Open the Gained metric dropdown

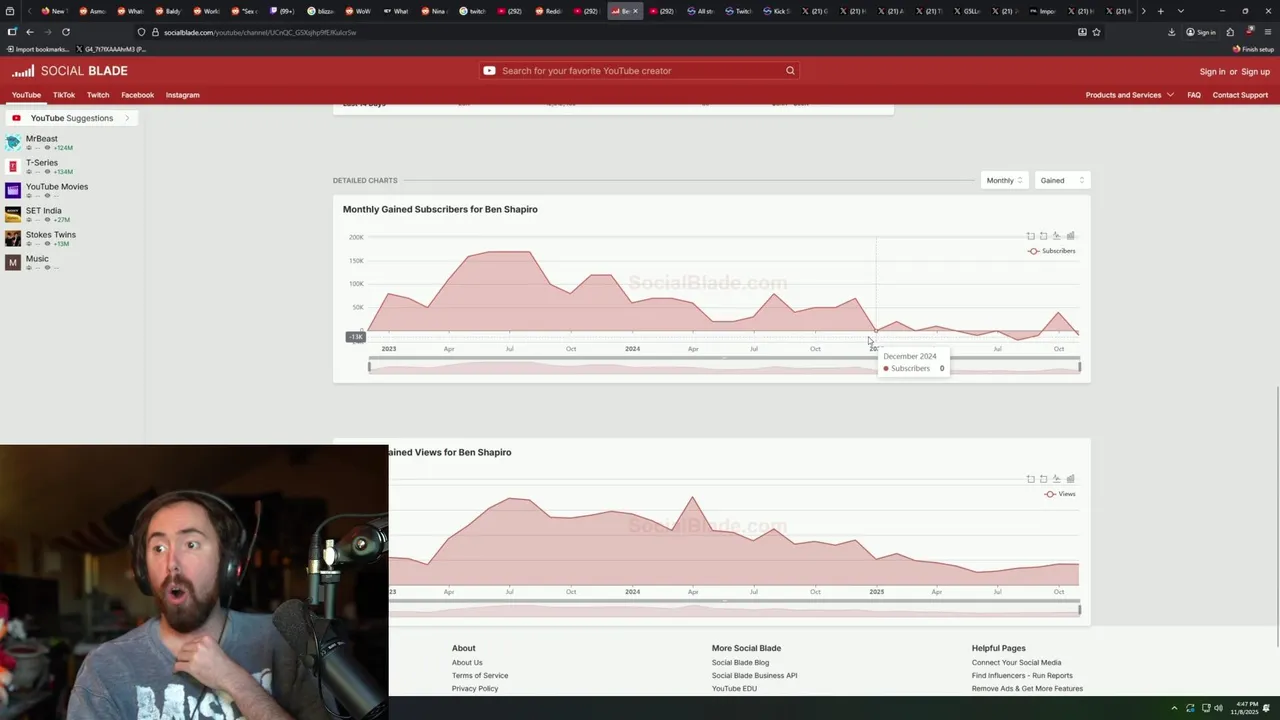1061,180
